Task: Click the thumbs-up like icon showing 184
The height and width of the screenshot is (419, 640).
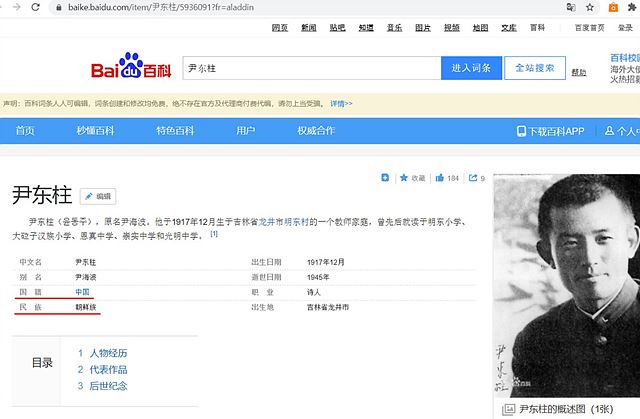Action: (447, 178)
